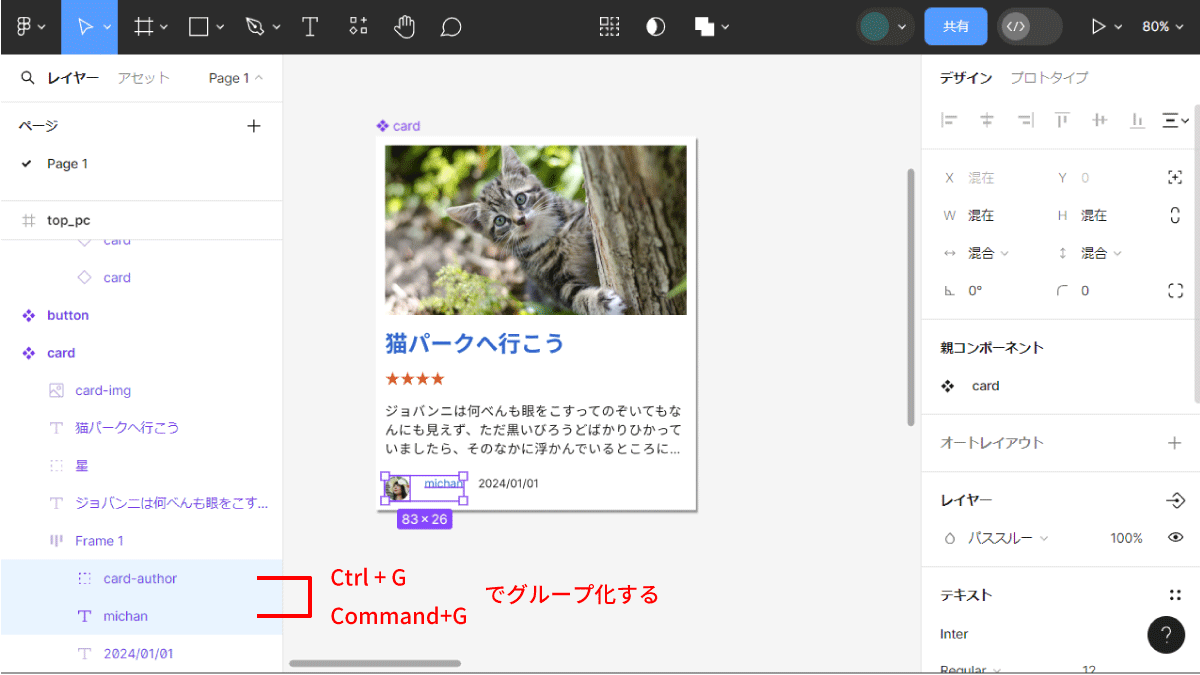Search layers with the magnifier icon
The width and height of the screenshot is (1200, 675).
(x=28, y=77)
